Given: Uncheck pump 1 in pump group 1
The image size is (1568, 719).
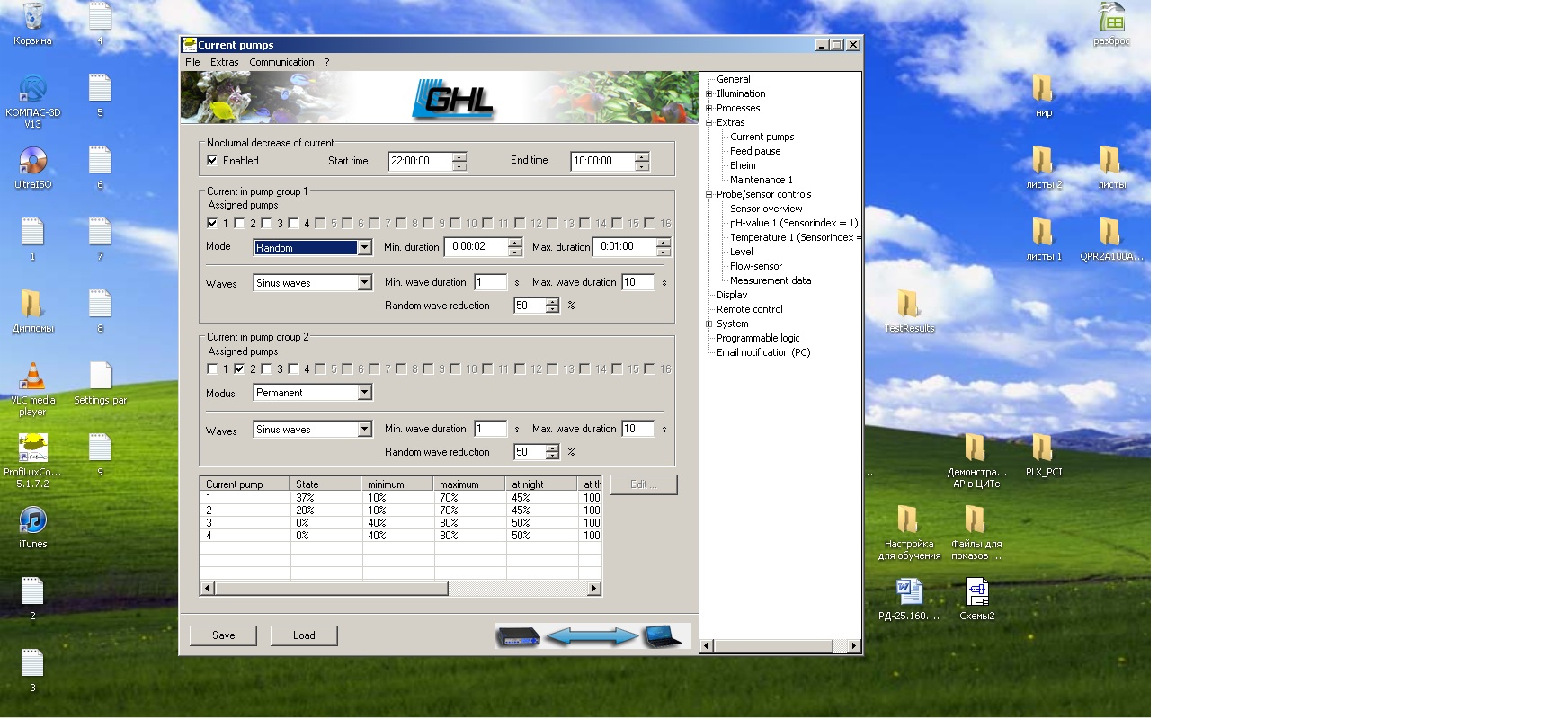Looking at the screenshot, I should [x=212, y=223].
